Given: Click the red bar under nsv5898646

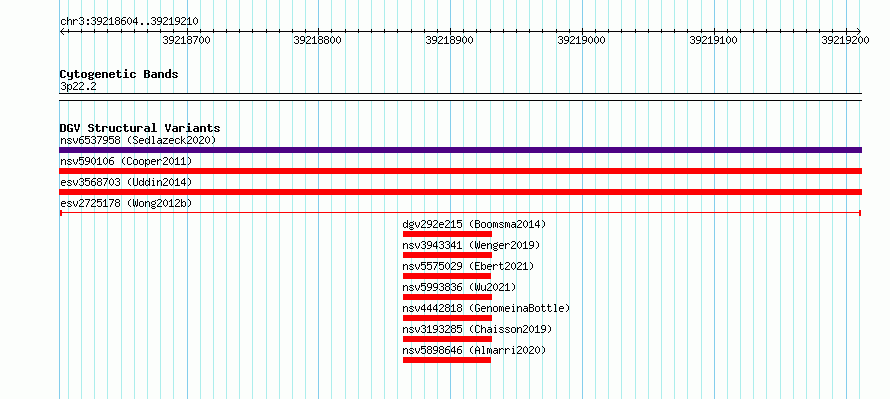Looking at the screenshot, I should (447, 360).
